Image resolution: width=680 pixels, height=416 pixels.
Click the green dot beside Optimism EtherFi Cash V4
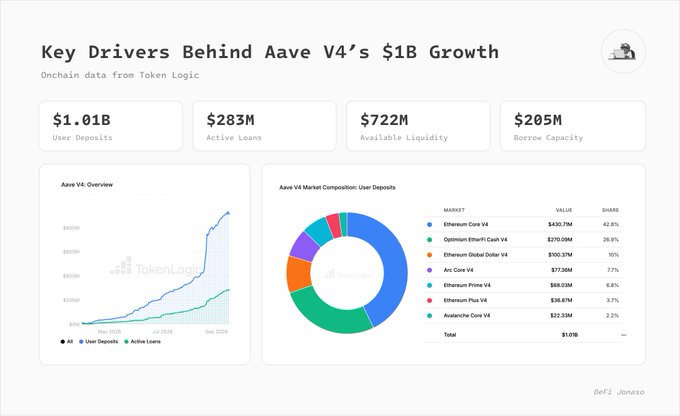tap(429, 240)
